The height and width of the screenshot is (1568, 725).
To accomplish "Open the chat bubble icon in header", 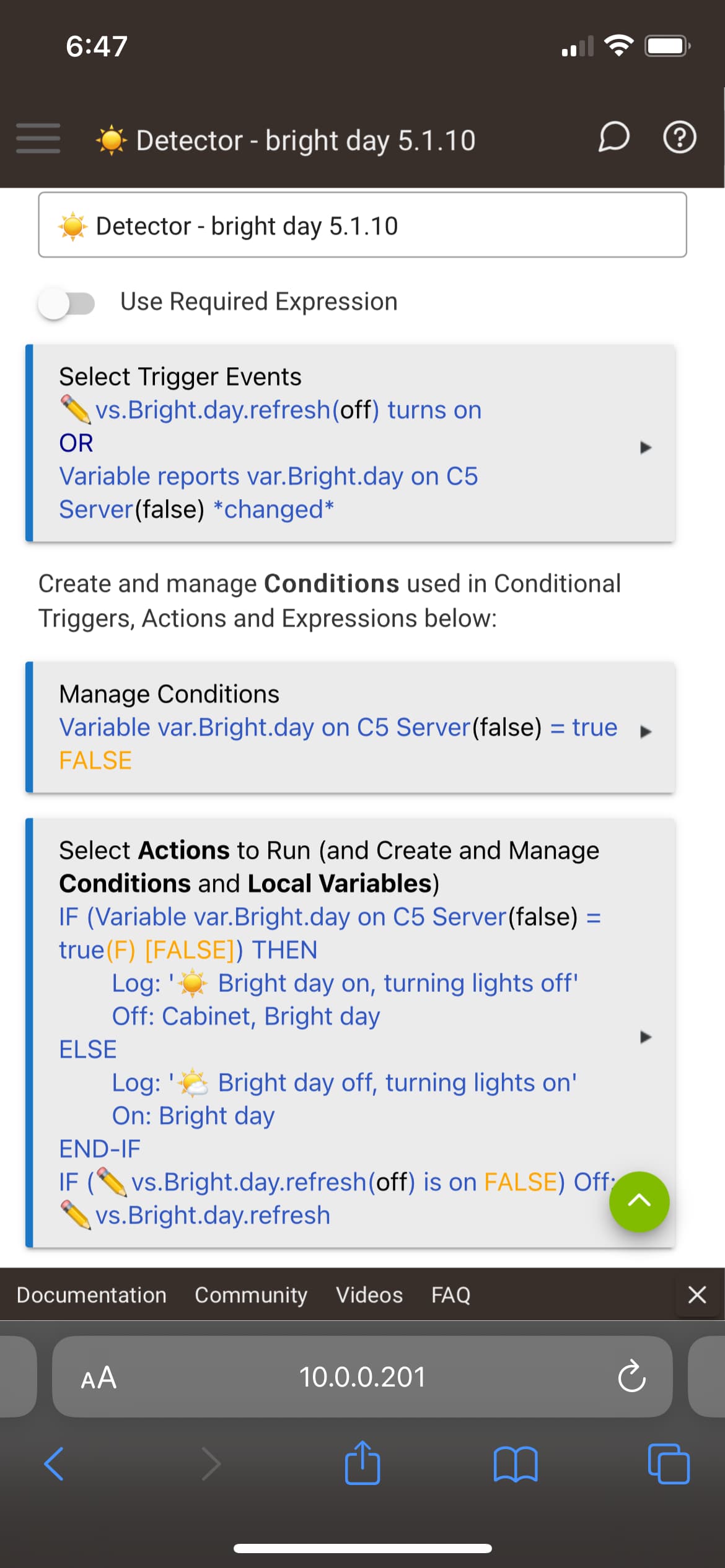I will coord(613,137).
